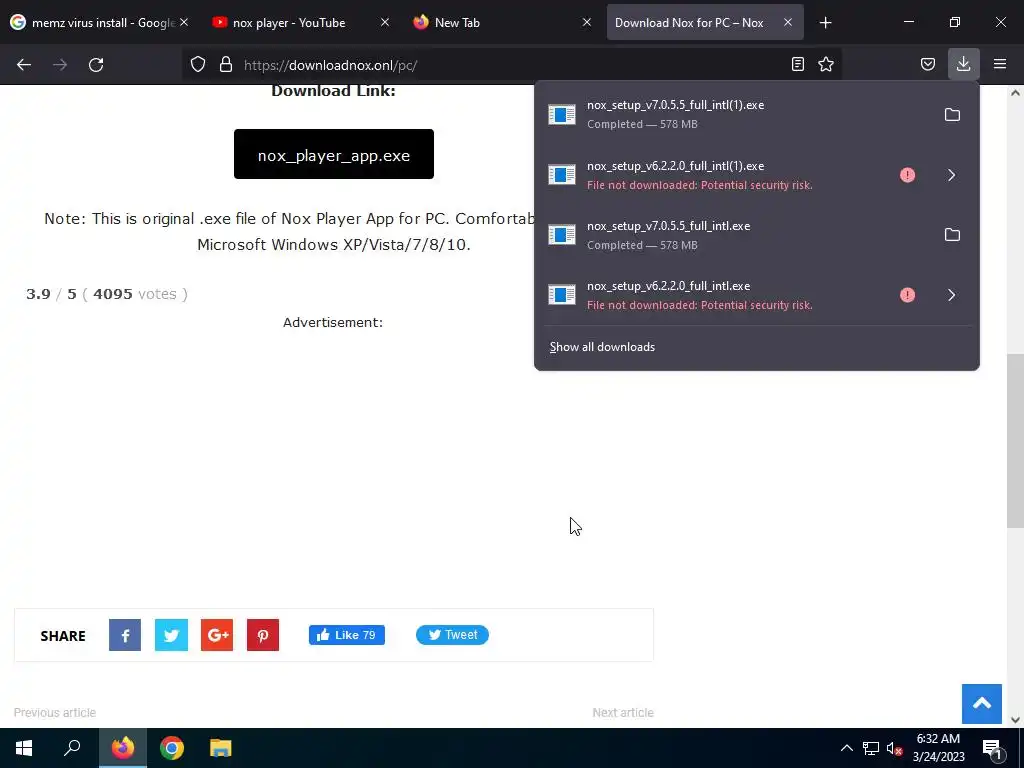Open network status tray icon

tap(871, 748)
